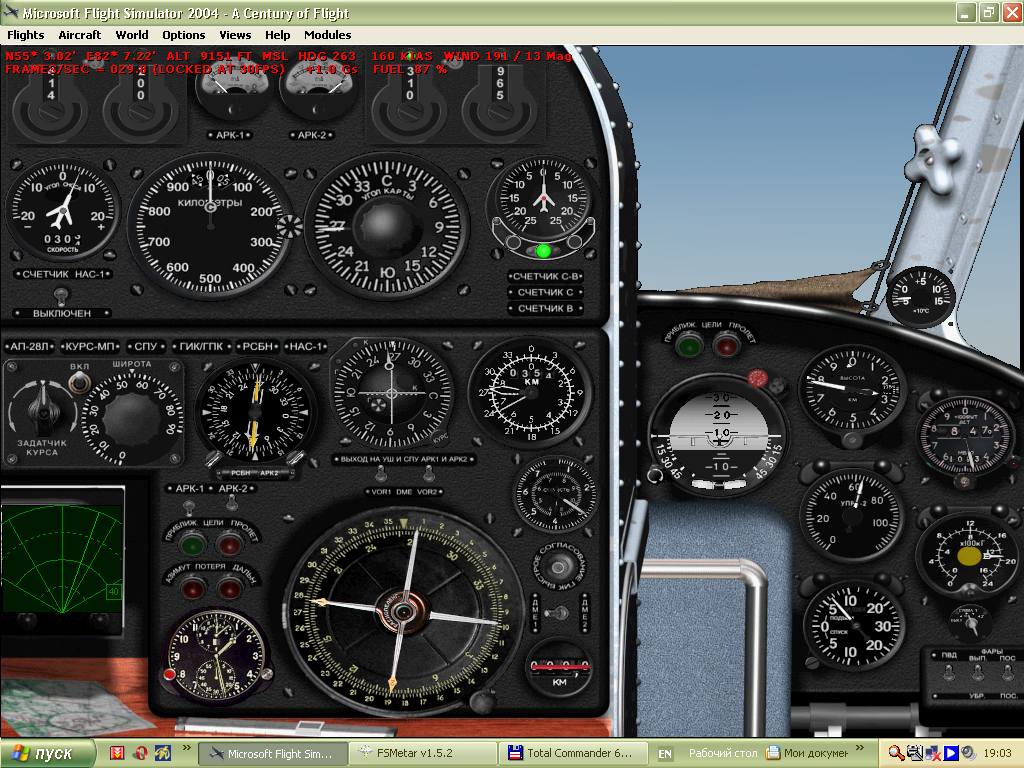Image resolution: width=1024 pixels, height=768 pixels.
Task: Flip the АРК-2 toggle switch
Action: point(231,502)
